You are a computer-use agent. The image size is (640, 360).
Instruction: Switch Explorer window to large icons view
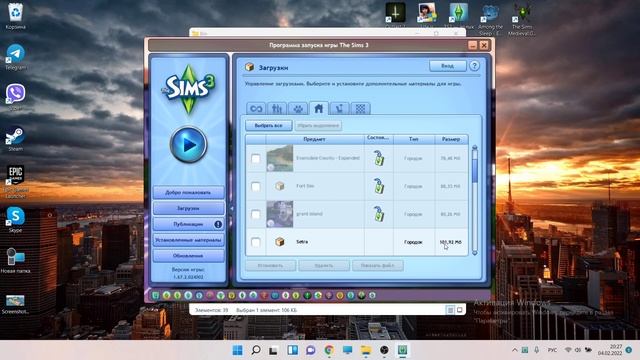[x=460, y=310]
